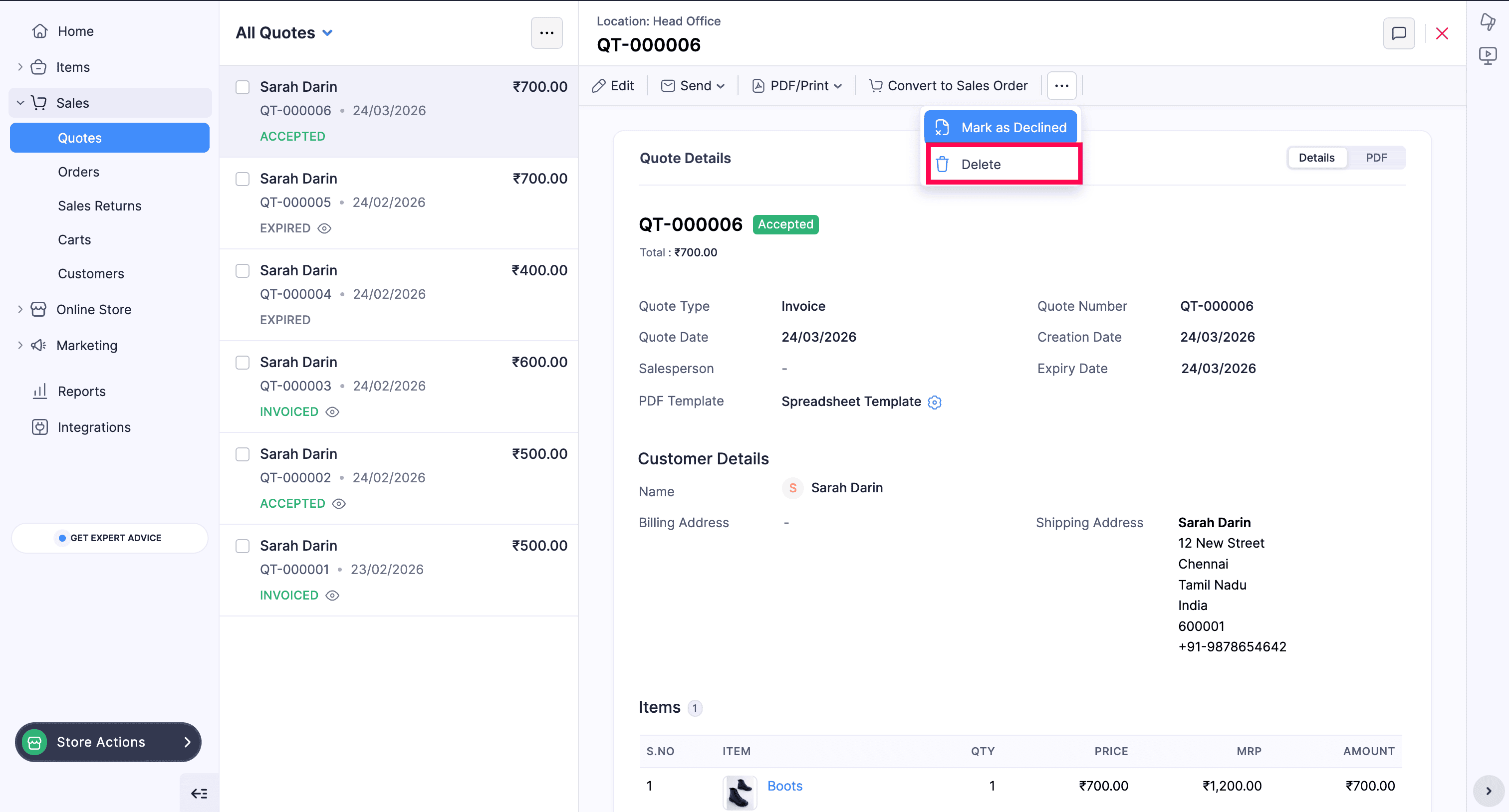Check the QT-000006 quote checkbox
The image size is (1509, 812).
click(x=243, y=87)
